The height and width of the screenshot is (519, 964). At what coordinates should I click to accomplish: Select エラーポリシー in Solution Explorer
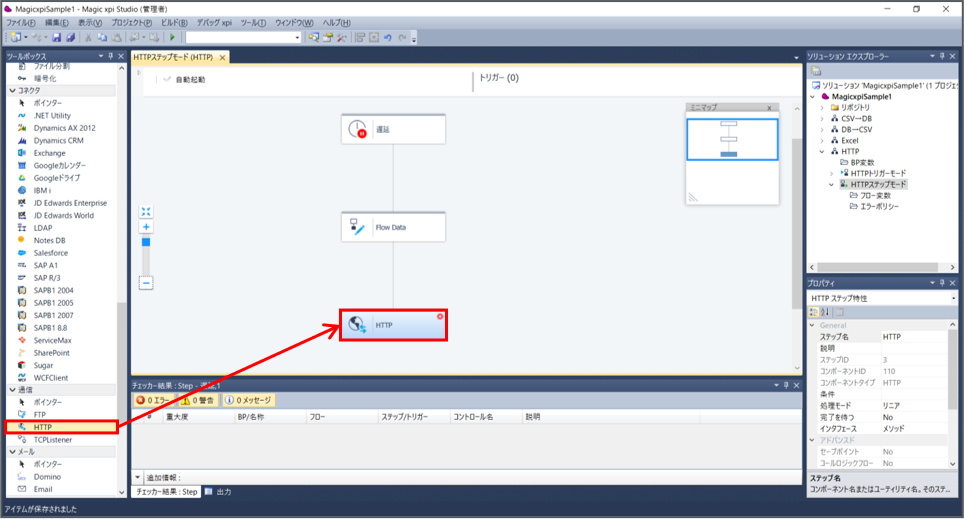point(879,207)
